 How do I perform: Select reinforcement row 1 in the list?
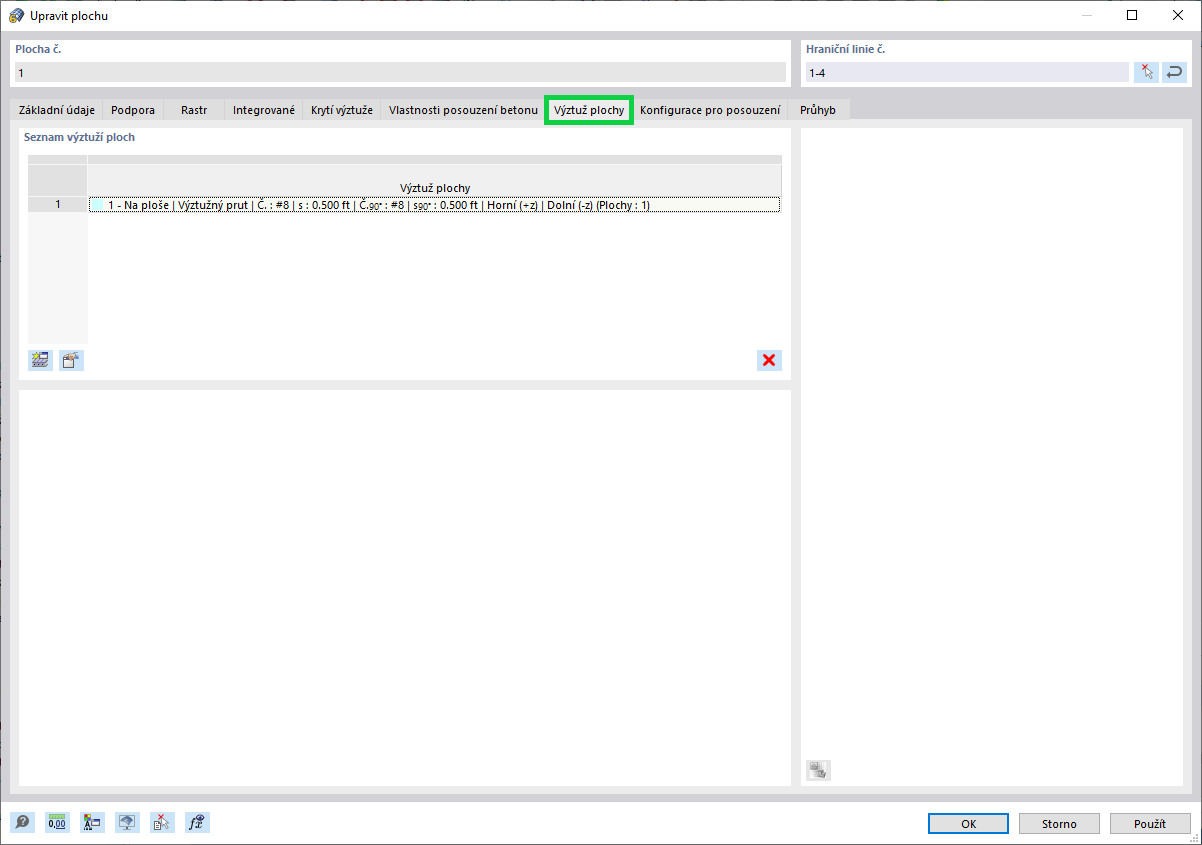click(435, 205)
